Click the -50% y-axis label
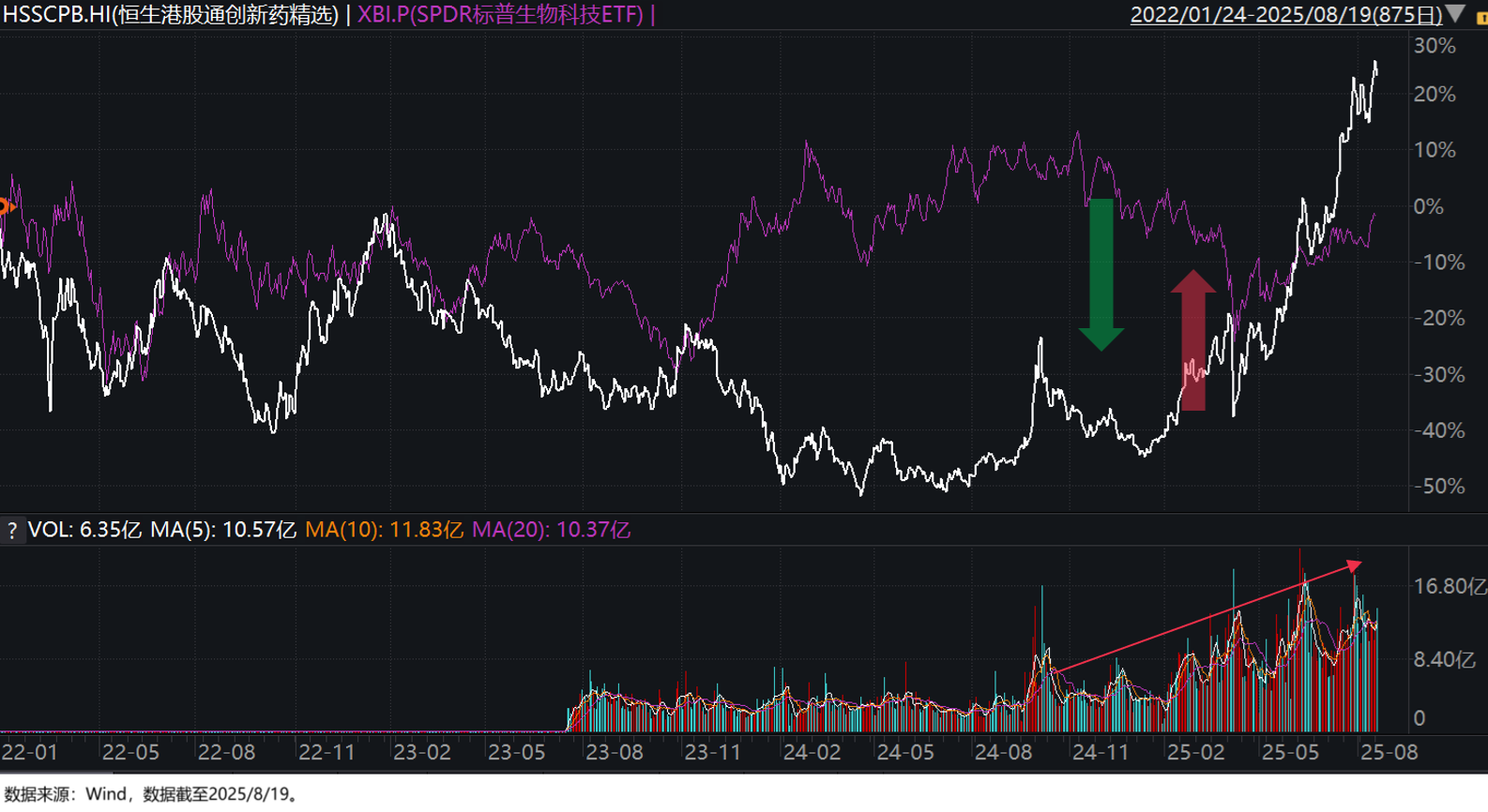Screen dimensions: 1488x812 tap(1439, 487)
